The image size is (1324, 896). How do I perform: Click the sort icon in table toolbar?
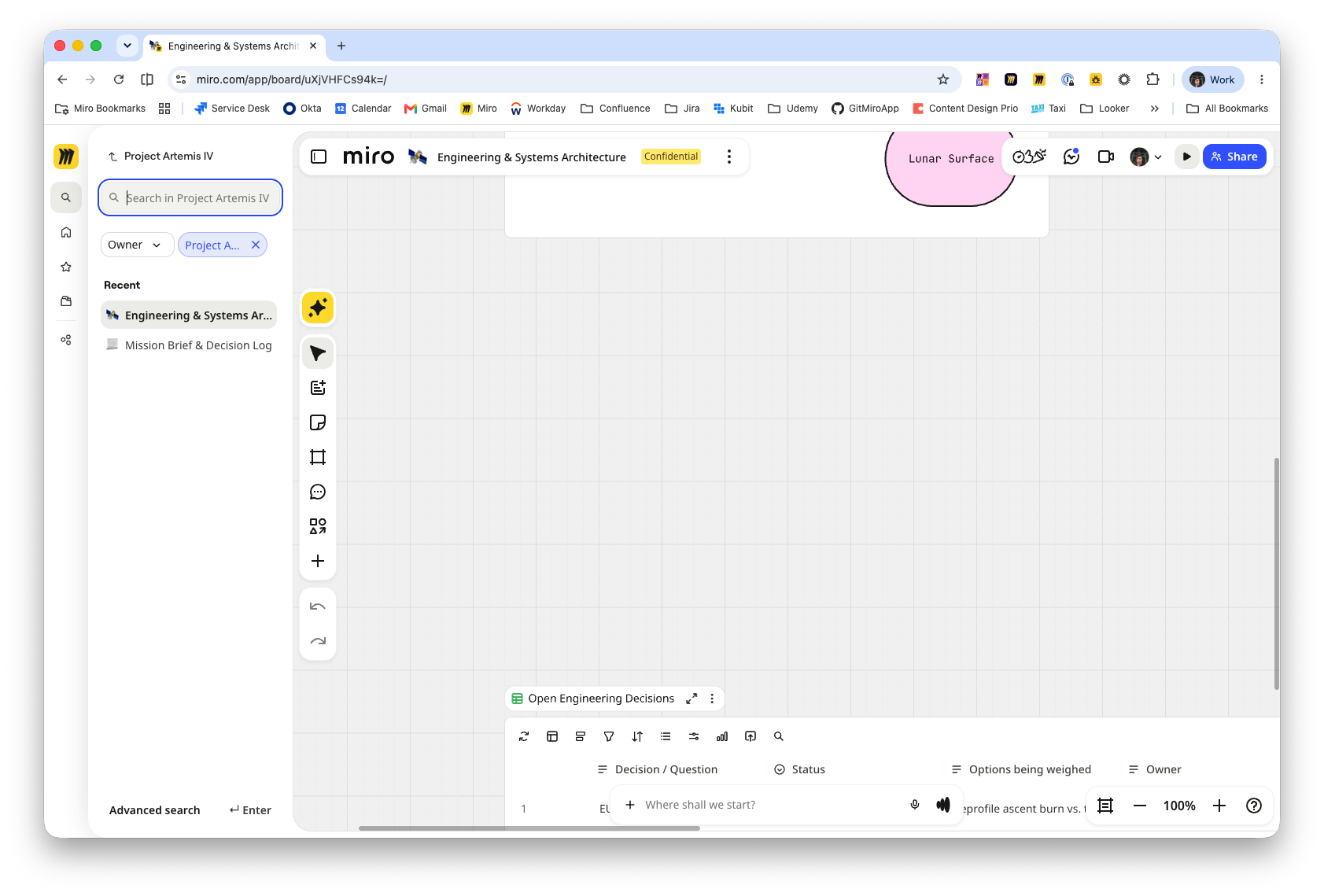[x=637, y=736]
